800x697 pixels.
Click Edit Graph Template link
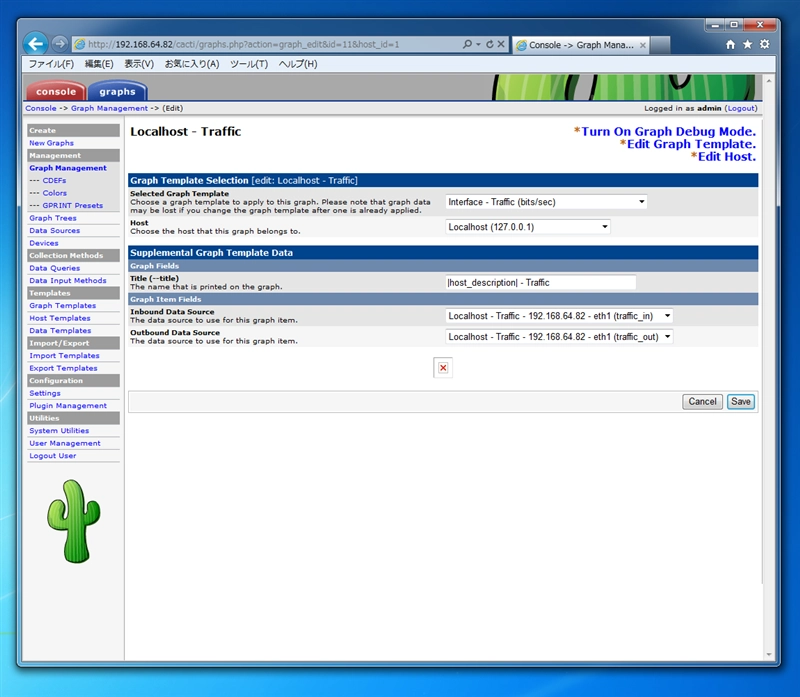[x=691, y=144]
